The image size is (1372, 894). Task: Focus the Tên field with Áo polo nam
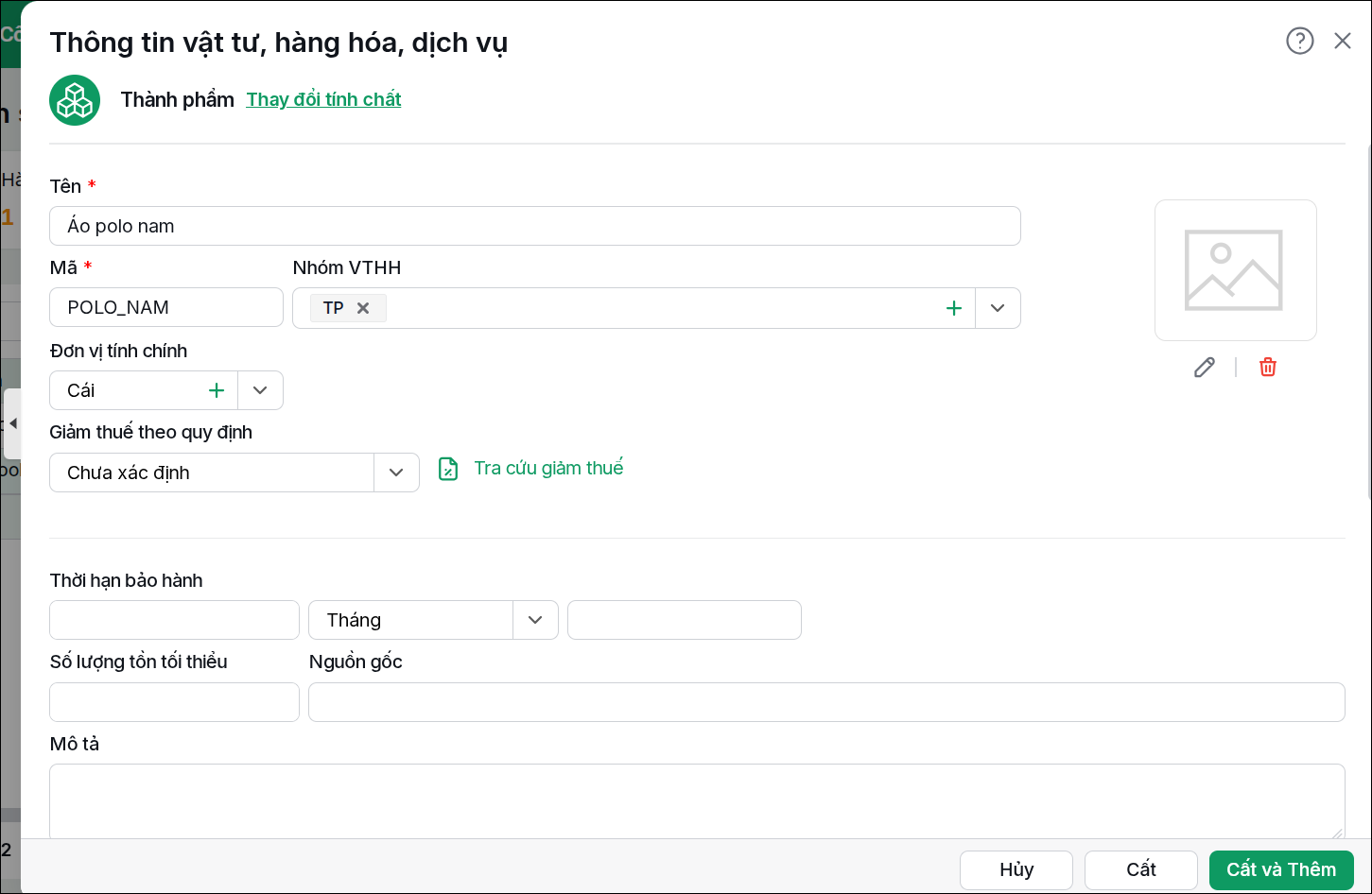[535, 226]
